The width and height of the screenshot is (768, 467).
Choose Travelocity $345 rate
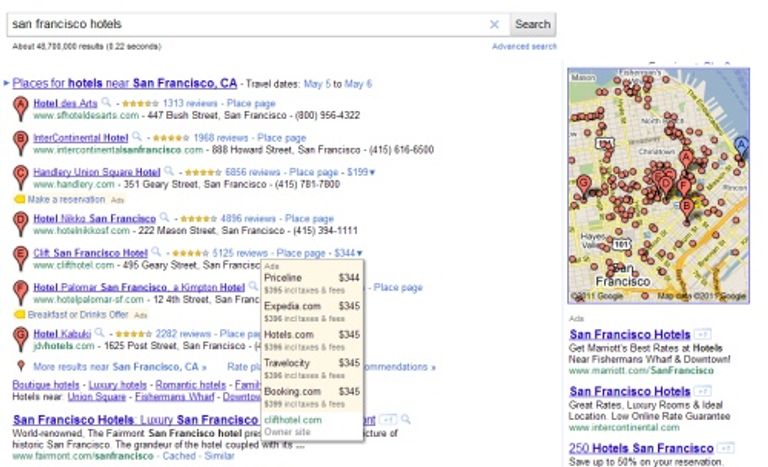pos(312,369)
